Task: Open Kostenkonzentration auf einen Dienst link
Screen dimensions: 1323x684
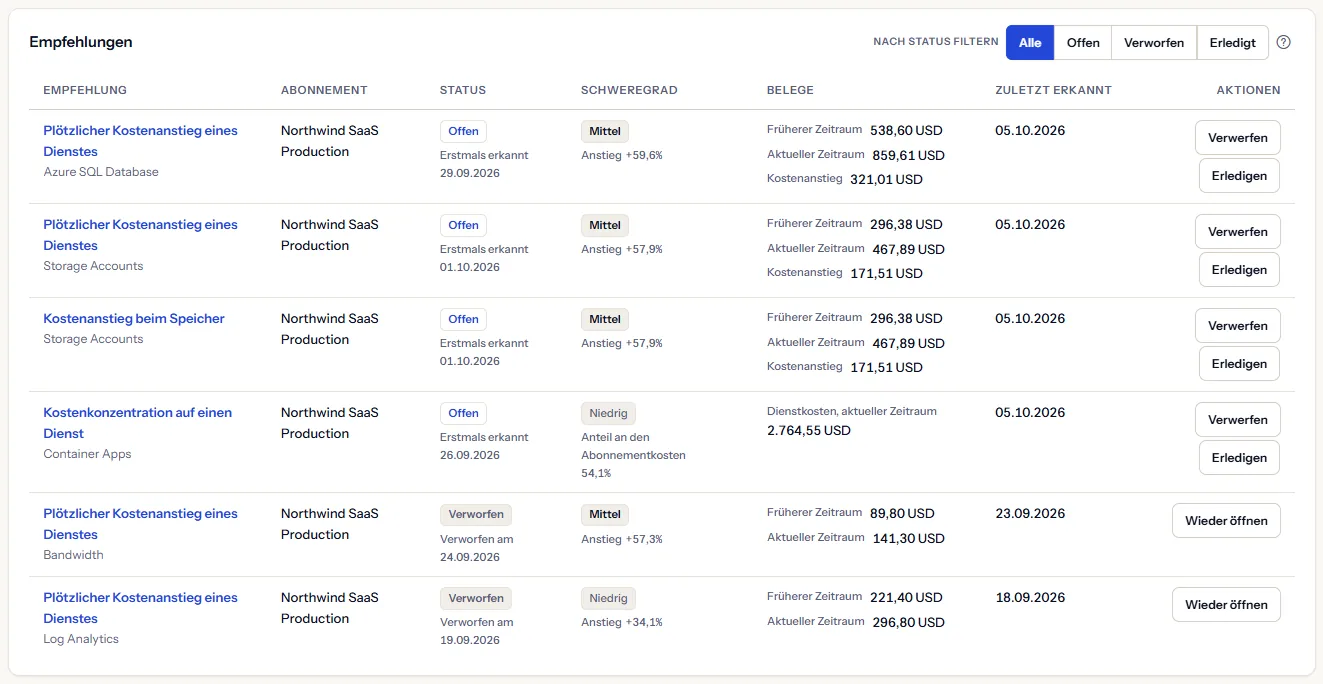Action: tap(137, 423)
